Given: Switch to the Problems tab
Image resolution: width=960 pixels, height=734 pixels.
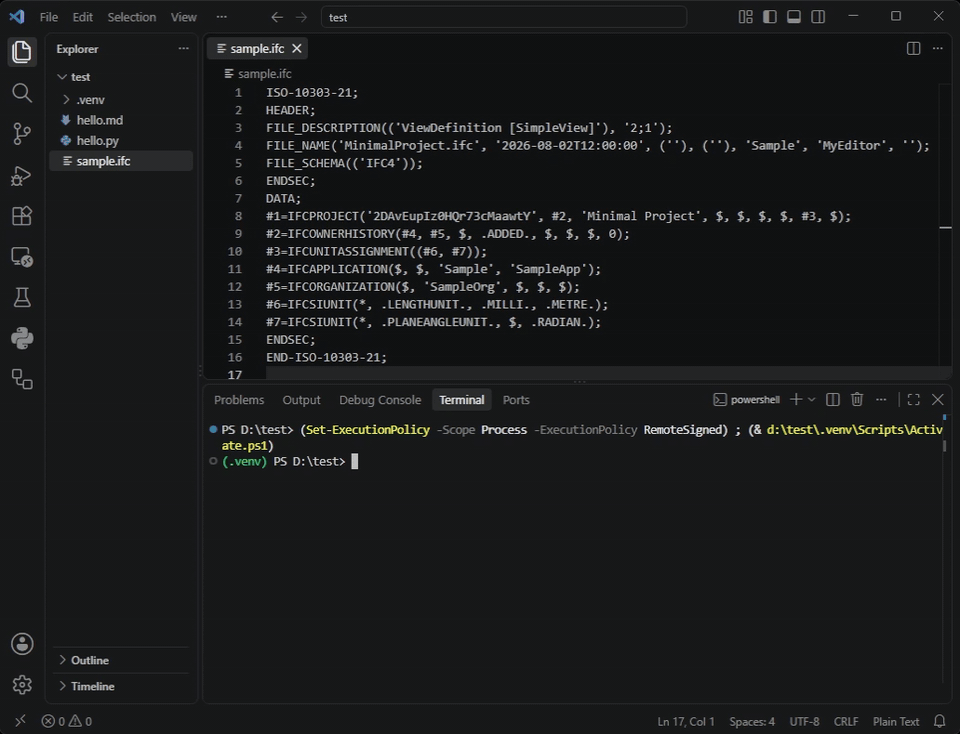Looking at the screenshot, I should click(239, 400).
